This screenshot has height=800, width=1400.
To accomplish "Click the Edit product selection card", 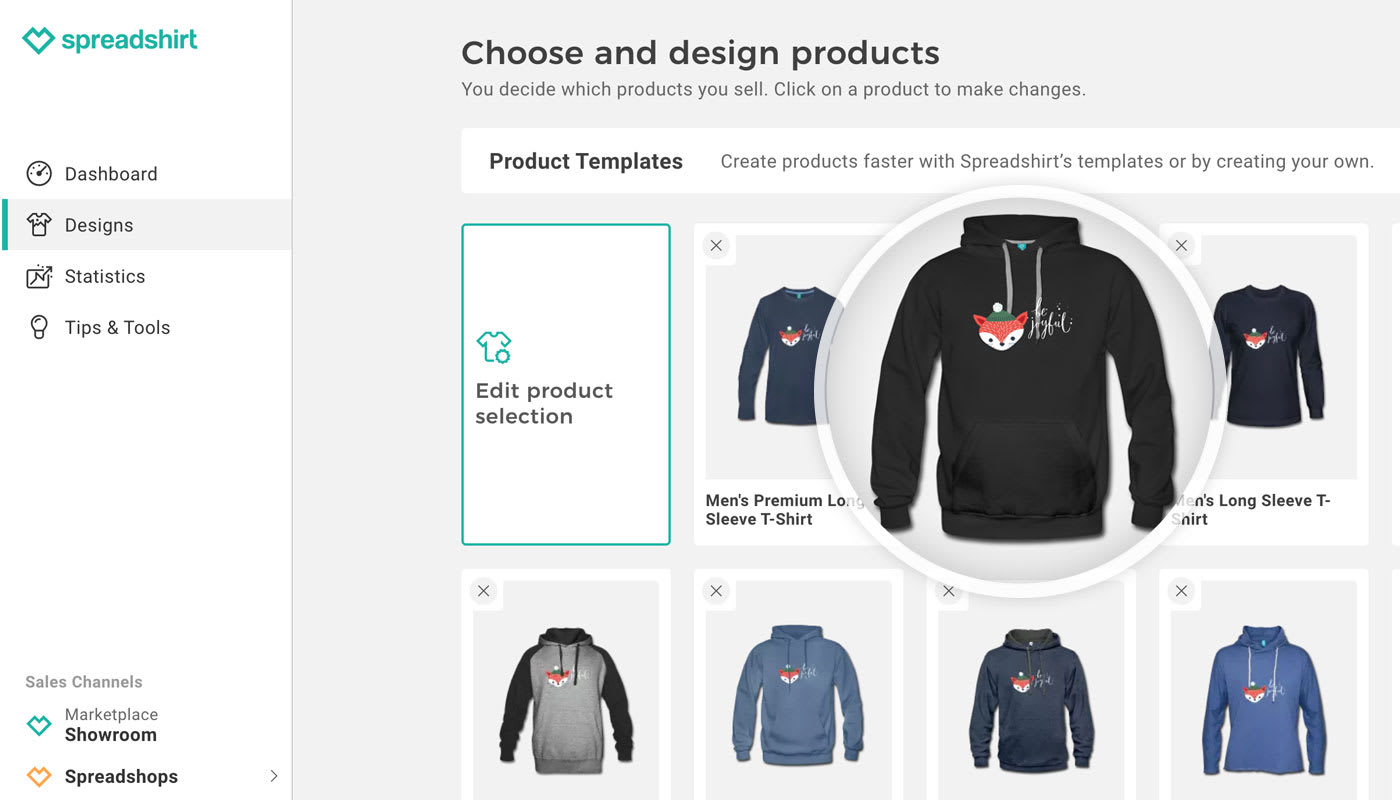I will click(x=566, y=384).
